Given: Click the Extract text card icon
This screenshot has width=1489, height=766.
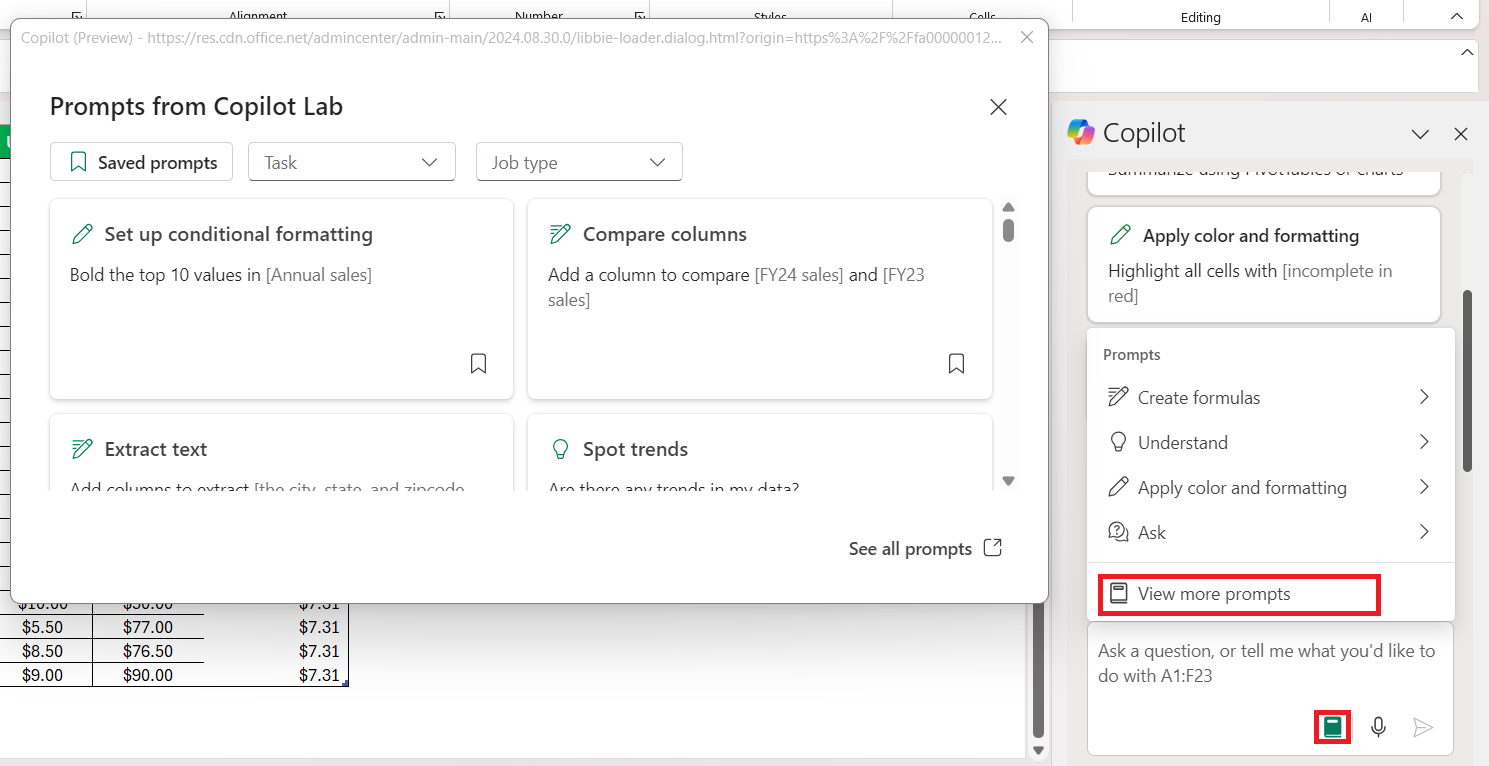Looking at the screenshot, I should pos(82,449).
